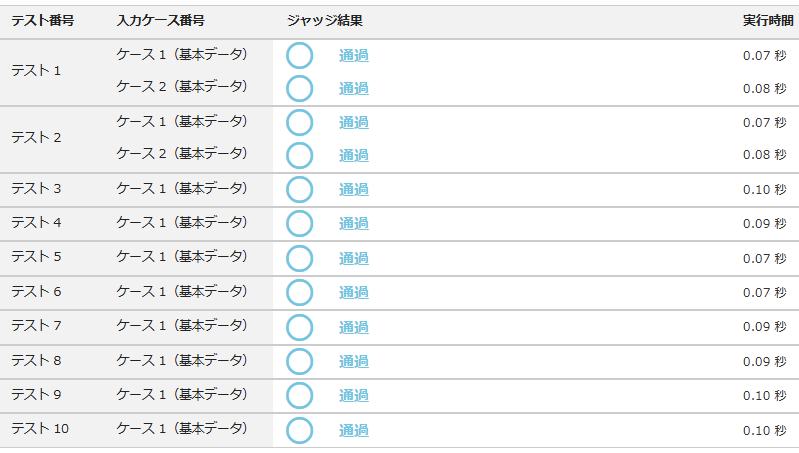Viewport: 799px width, 453px height.
Task: Click pass circle icon for Test 3
Action: [300, 190]
